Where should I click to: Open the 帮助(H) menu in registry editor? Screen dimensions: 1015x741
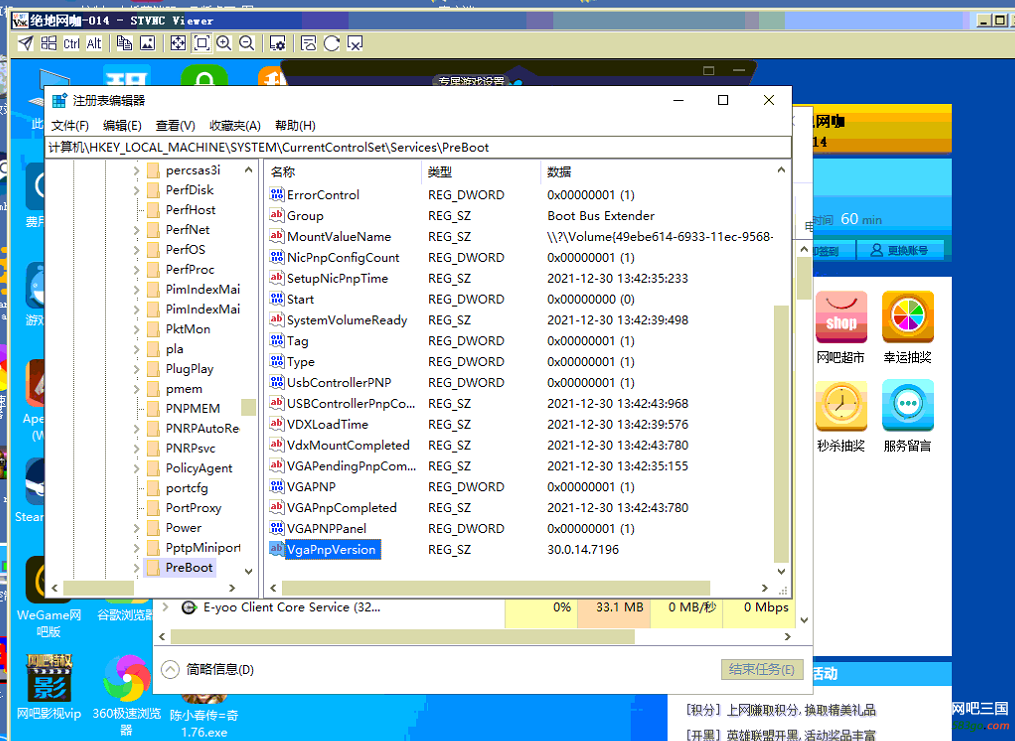coord(295,126)
